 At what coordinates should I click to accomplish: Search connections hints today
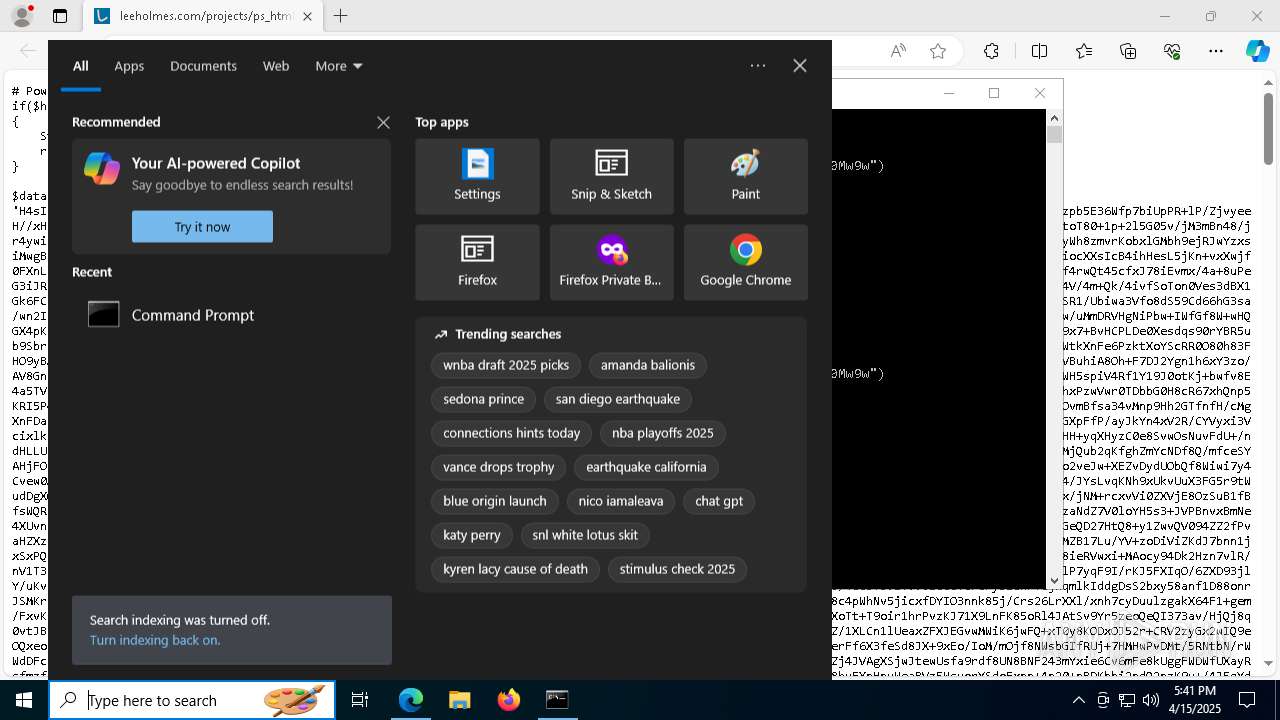click(x=512, y=433)
